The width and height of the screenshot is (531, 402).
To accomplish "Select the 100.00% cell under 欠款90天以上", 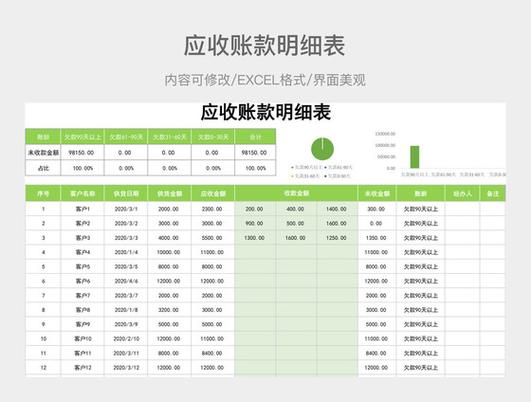I will pos(83,168).
